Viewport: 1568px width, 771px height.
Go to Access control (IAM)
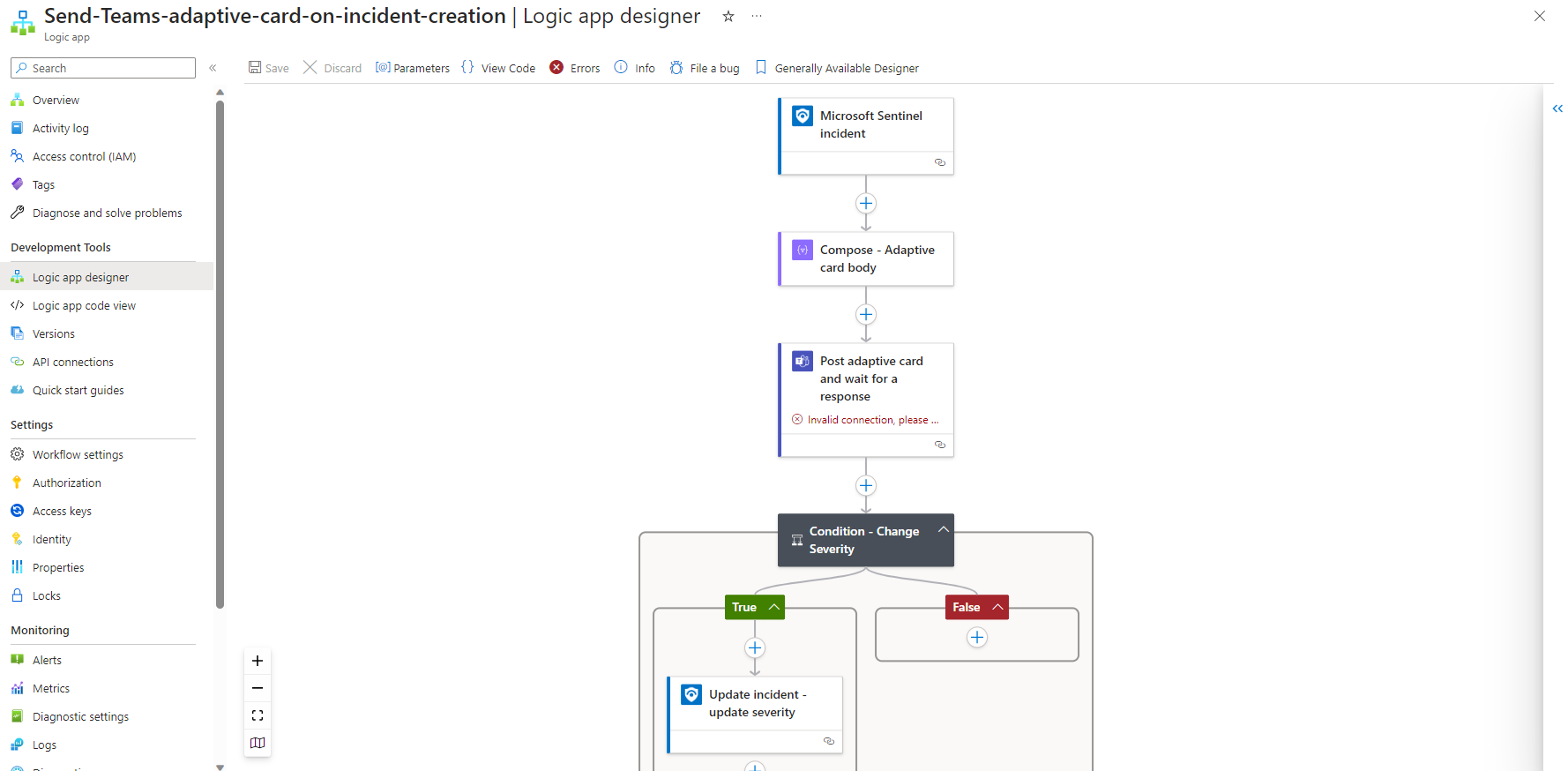pyautogui.click(x=84, y=156)
